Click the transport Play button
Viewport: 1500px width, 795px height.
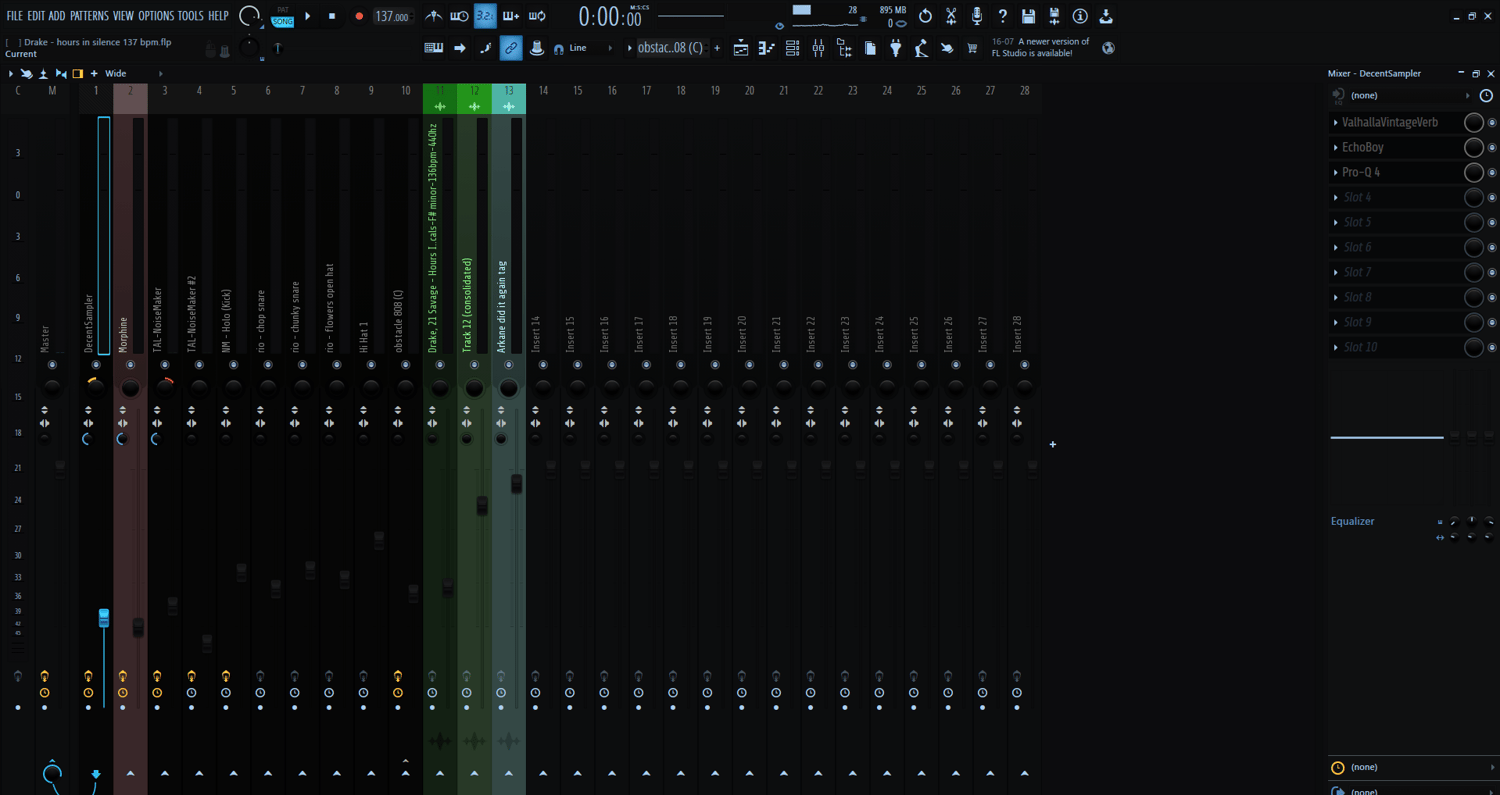(308, 16)
